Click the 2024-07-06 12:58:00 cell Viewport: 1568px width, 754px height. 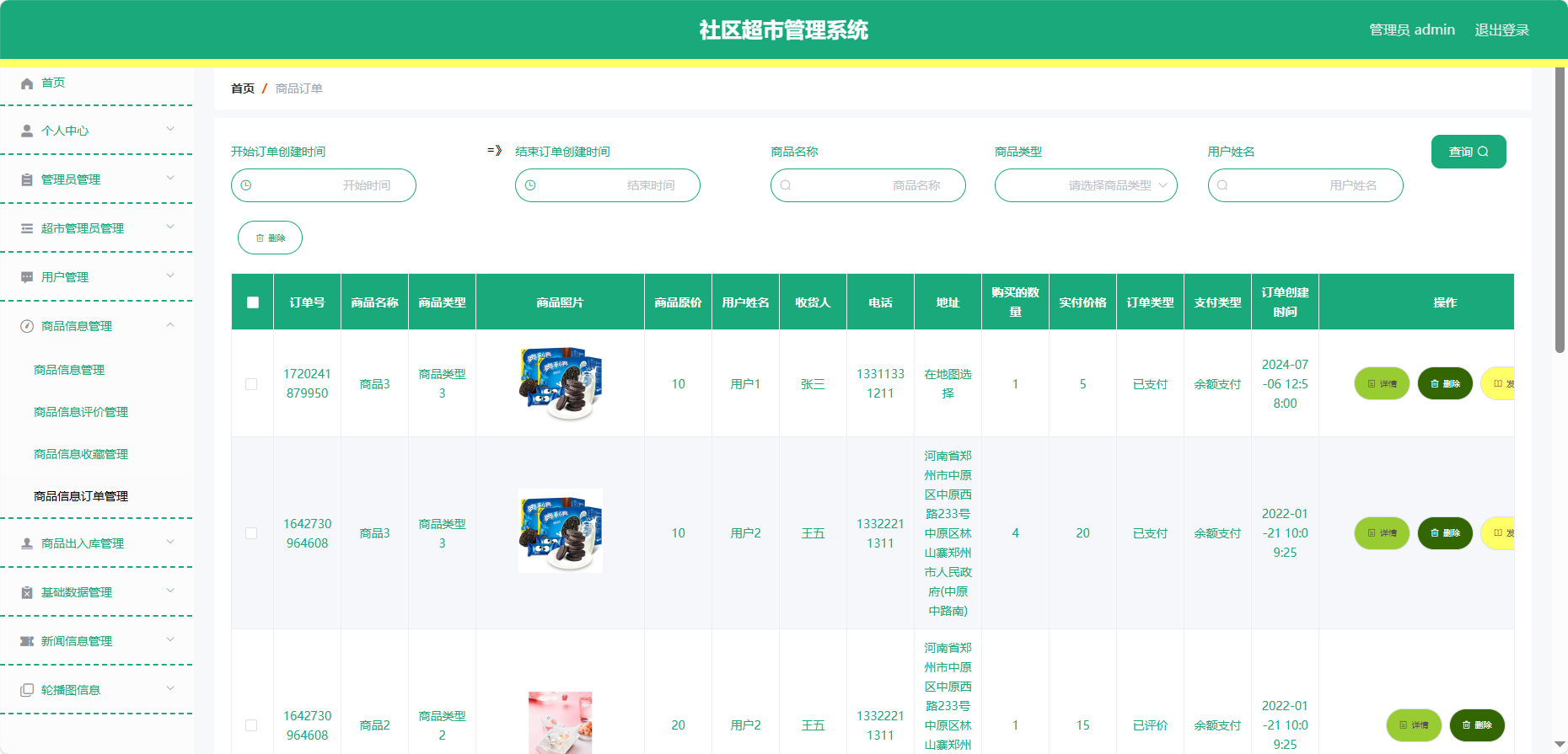click(x=1285, y=384)
